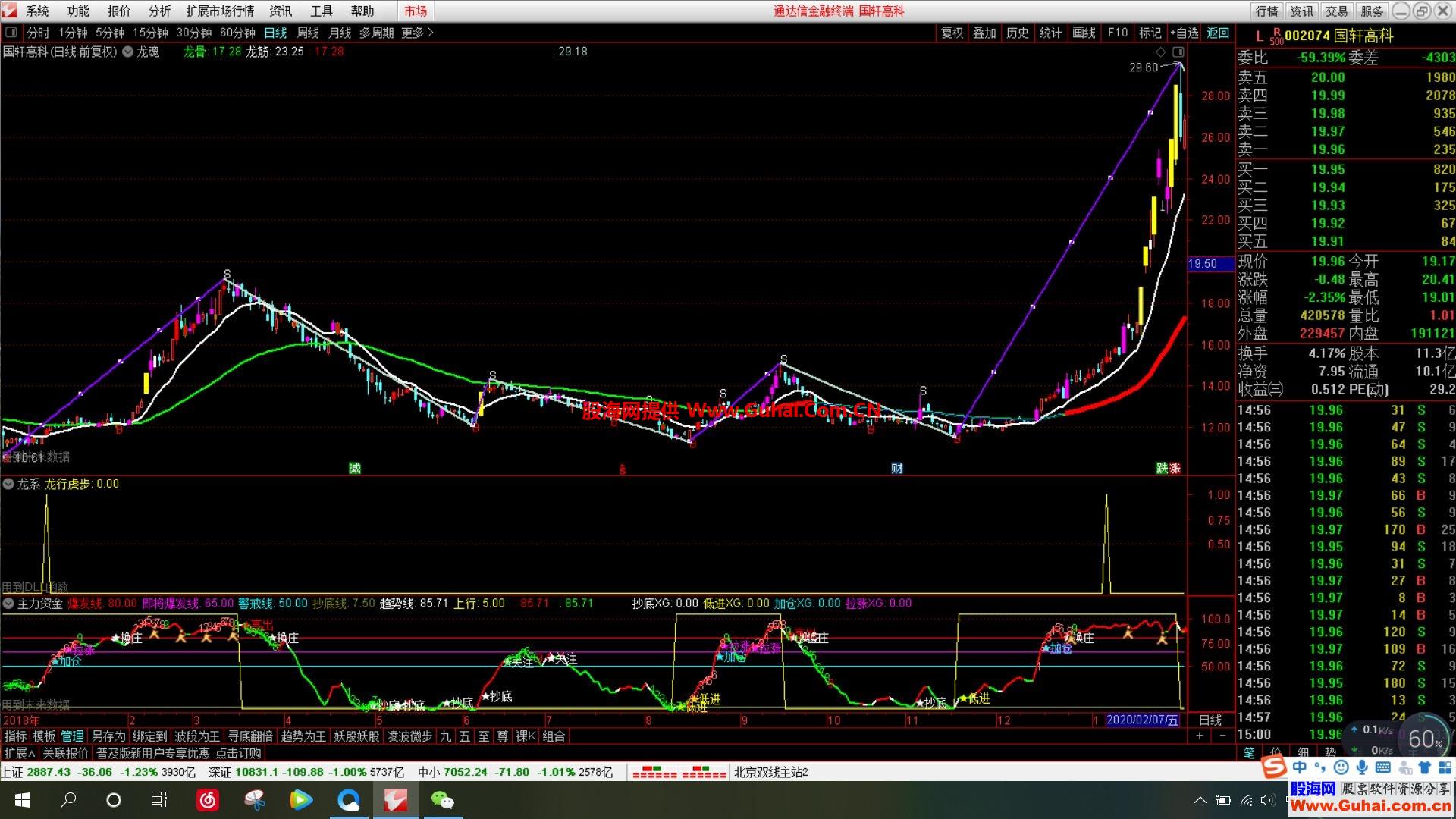The width and height of the screenshot is (1456, 819).
Task: Open the 复权 adjustment dropdown
Action: pos(952,33)
